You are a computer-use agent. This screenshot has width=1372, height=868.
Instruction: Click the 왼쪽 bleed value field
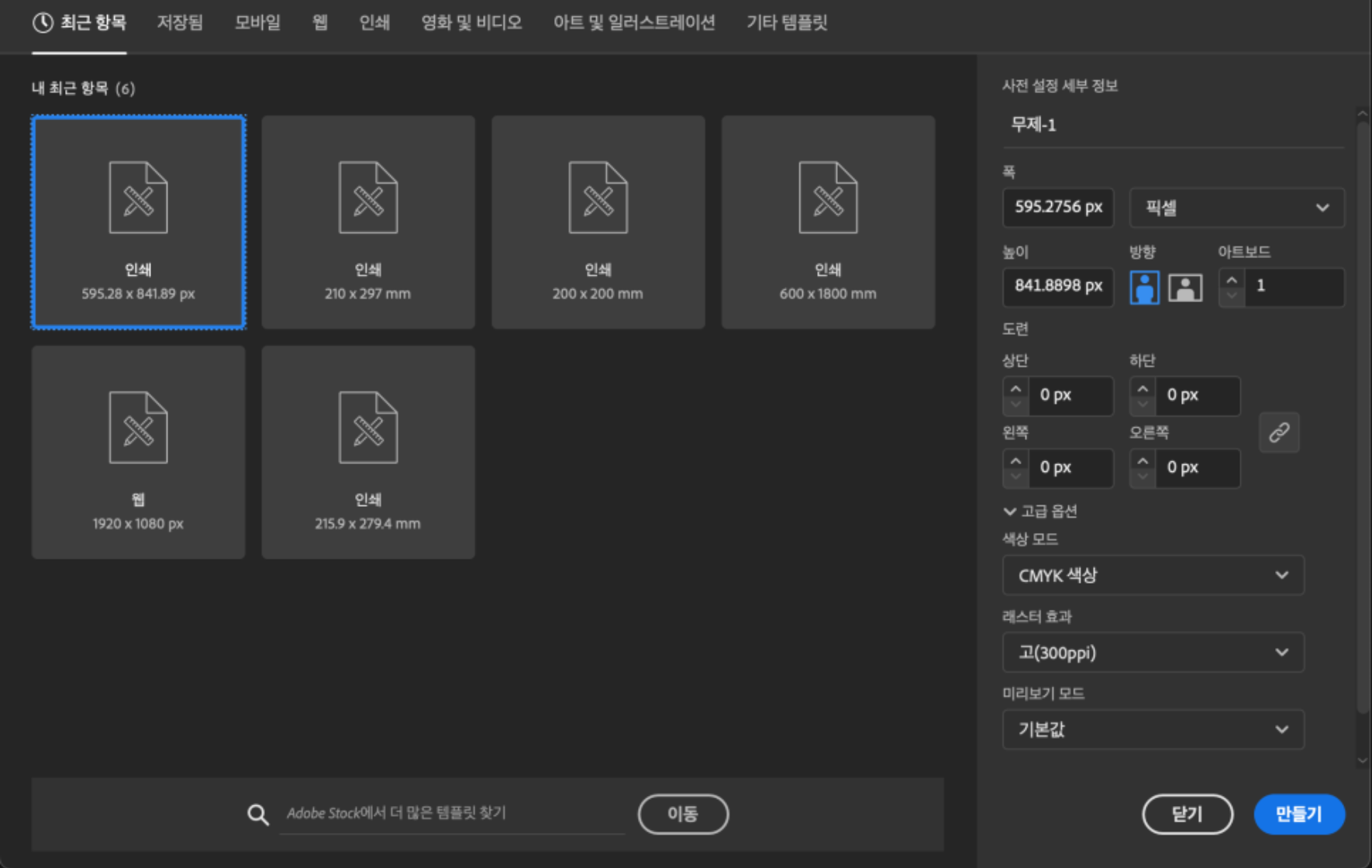pos(1071,468)
